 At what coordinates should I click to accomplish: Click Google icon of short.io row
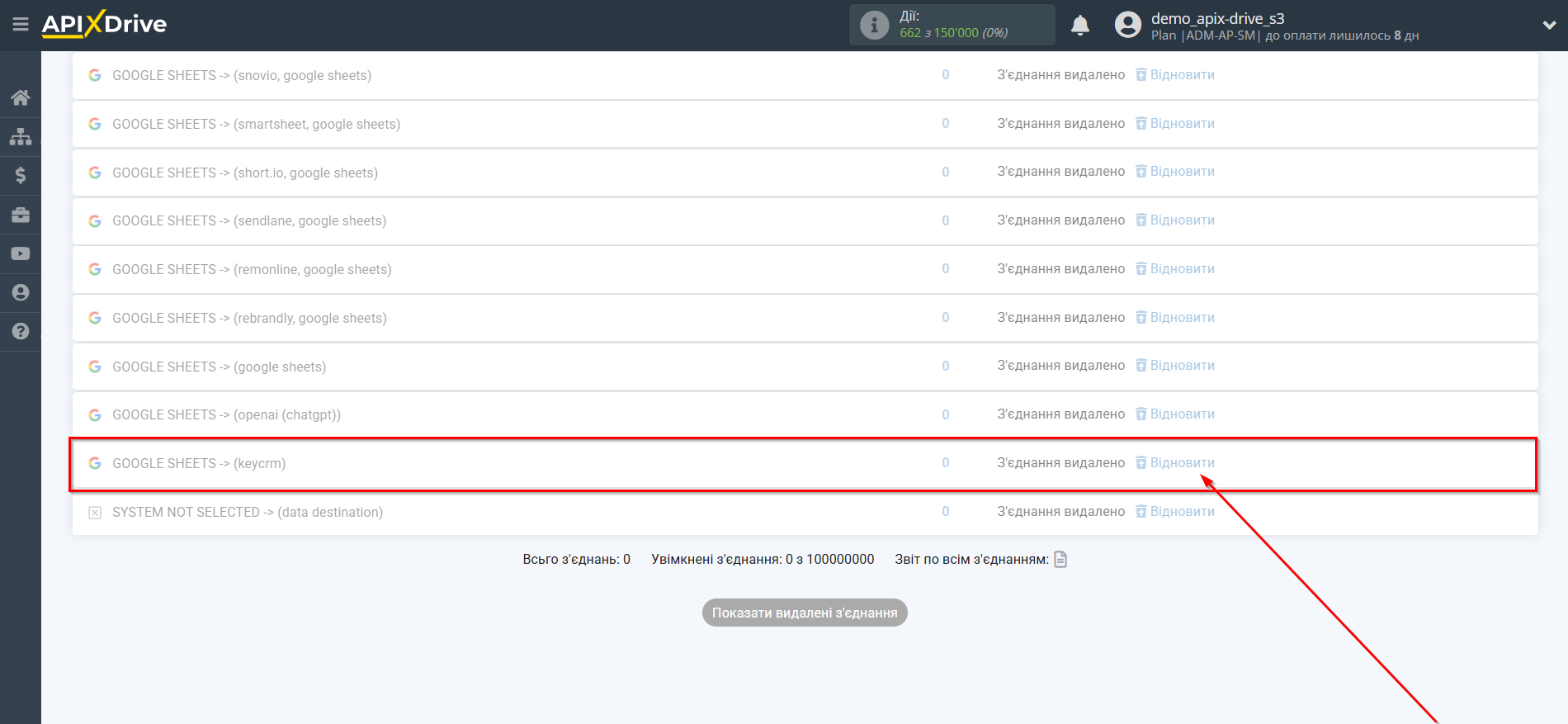95,173
